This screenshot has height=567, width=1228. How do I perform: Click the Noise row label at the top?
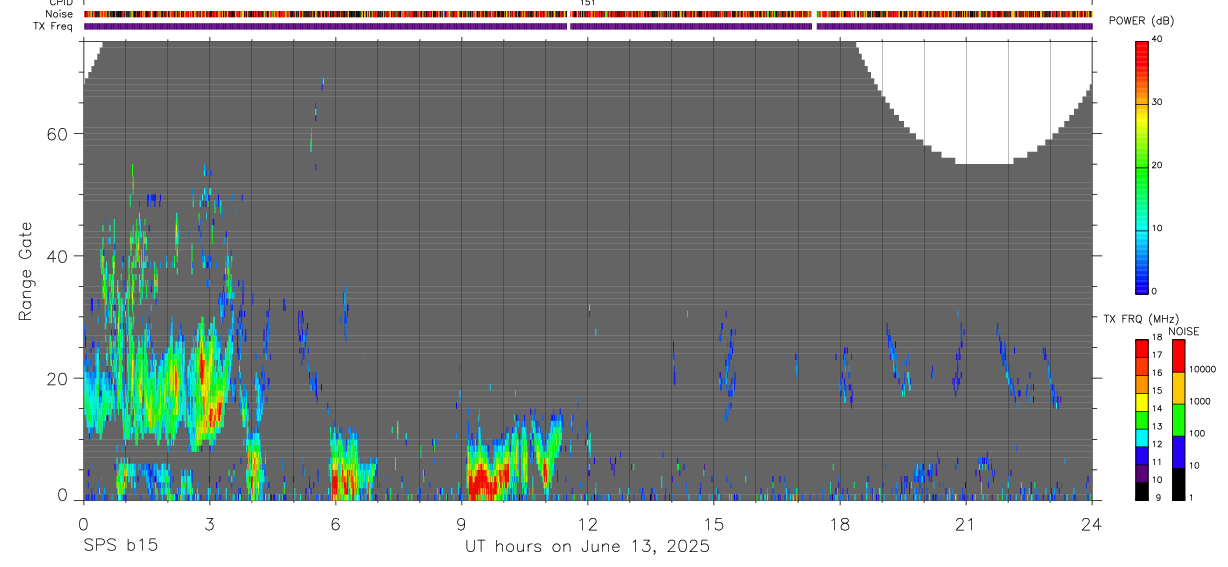(59, 14)
